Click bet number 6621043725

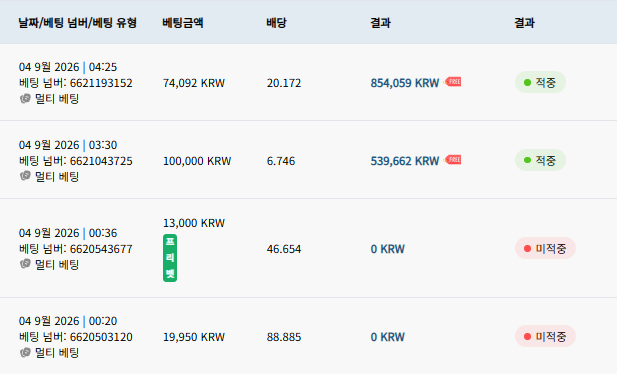pyautogui.click(x=101, y=161)
